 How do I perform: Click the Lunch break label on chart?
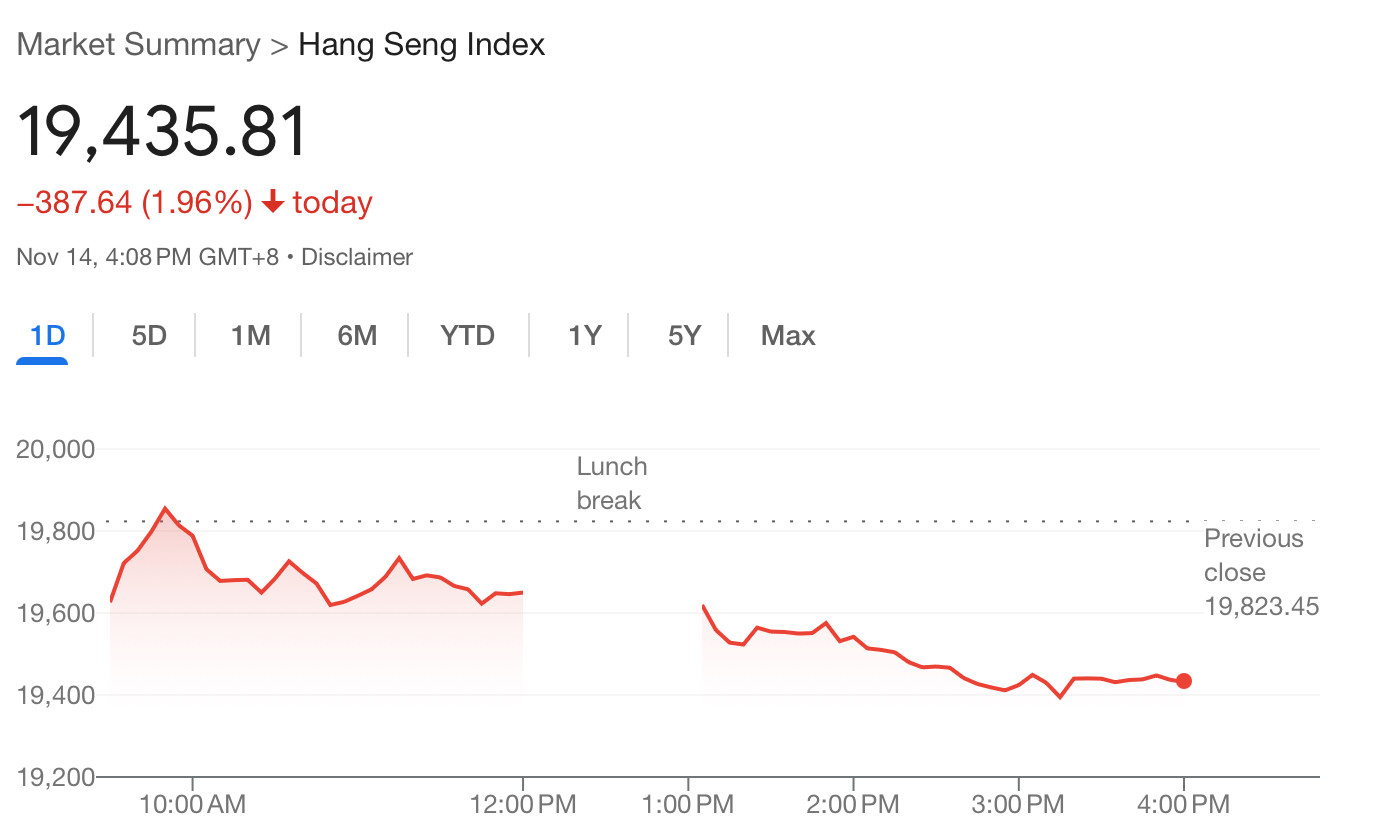(612, 483)
